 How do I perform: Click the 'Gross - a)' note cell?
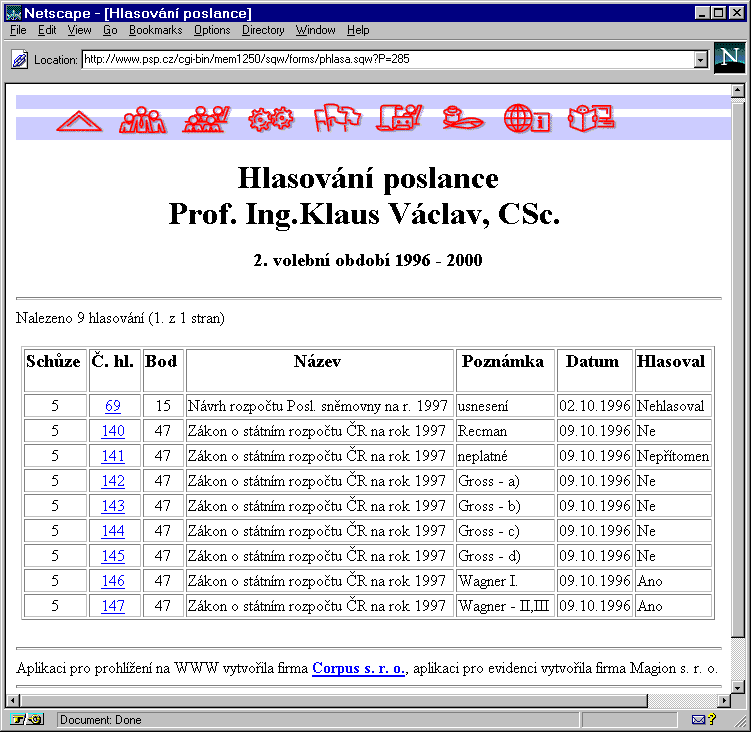click(x=505, y=480)
